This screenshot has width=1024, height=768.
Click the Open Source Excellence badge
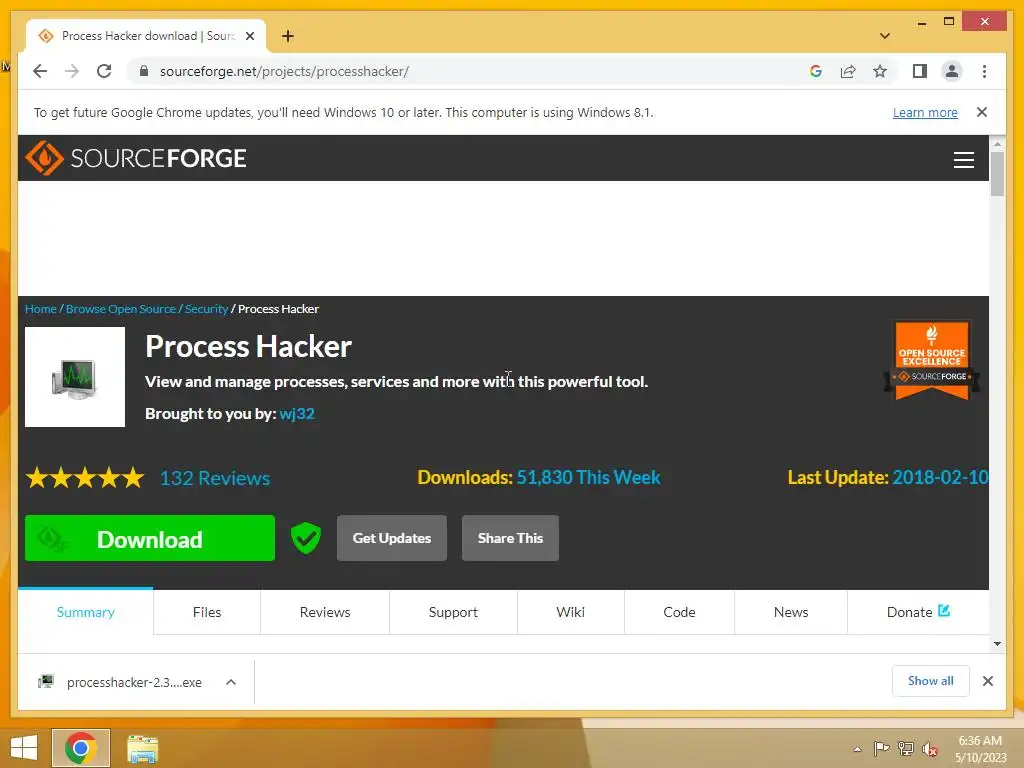coord(932,360)
